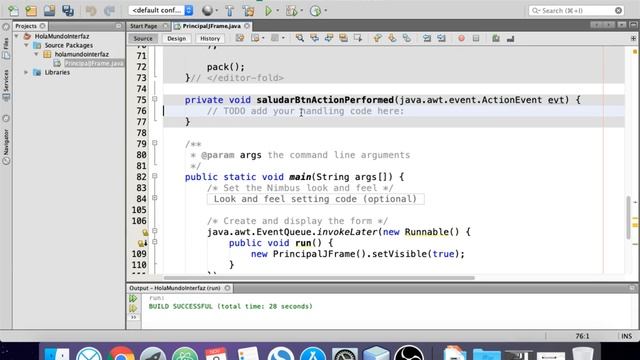Image resolution: width=640 pixels, height=360 pixels.
Task: Click the Find Previous Occurrence icon
Action: [314, 38]
